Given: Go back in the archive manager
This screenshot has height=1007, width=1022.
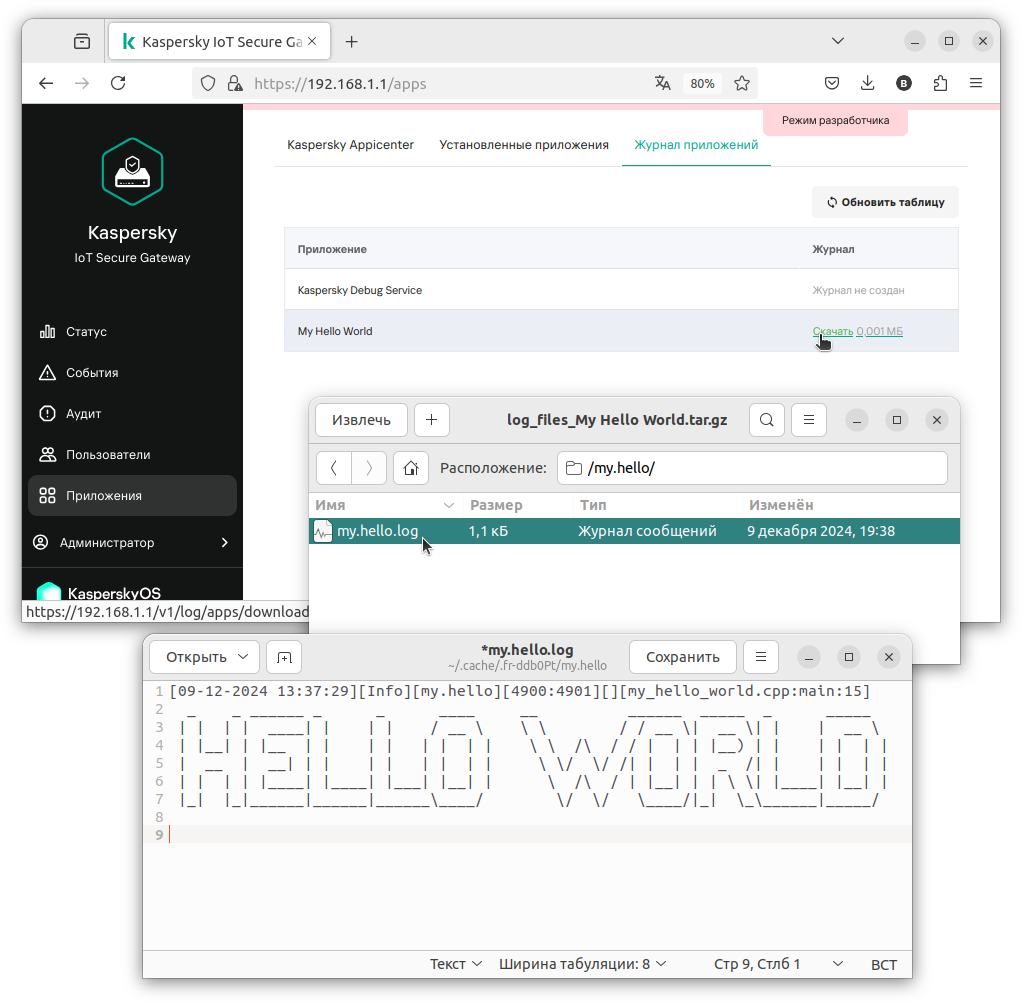Looking at the screenshot, I should point(334,468).
